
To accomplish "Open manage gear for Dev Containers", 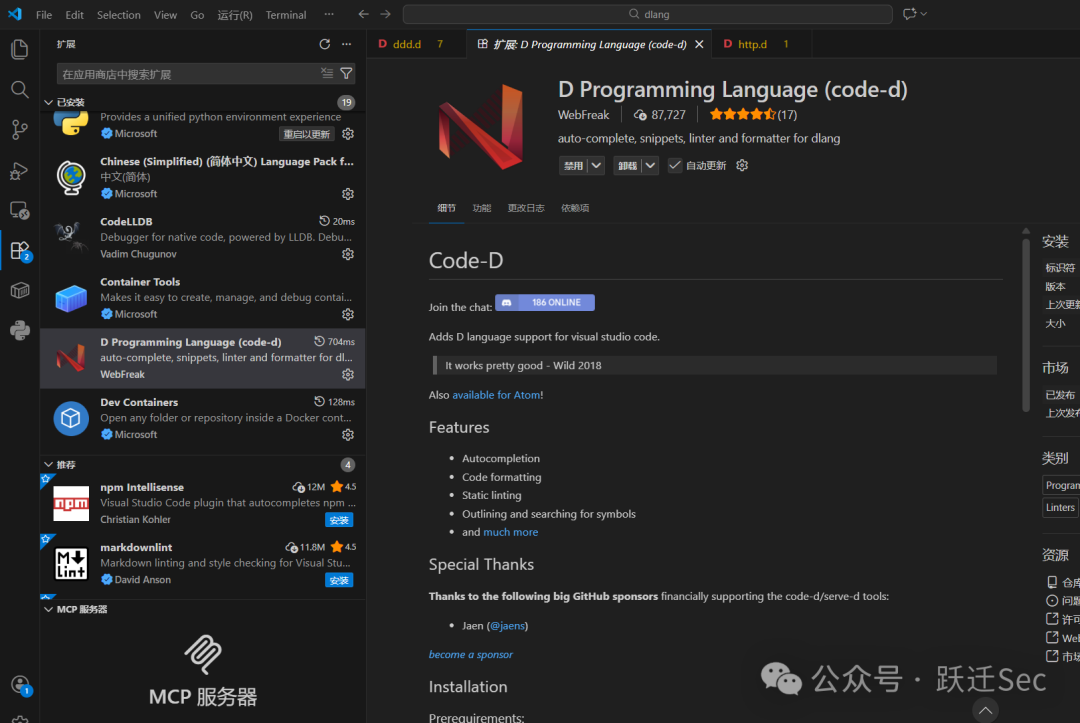I will pos(348,434).
